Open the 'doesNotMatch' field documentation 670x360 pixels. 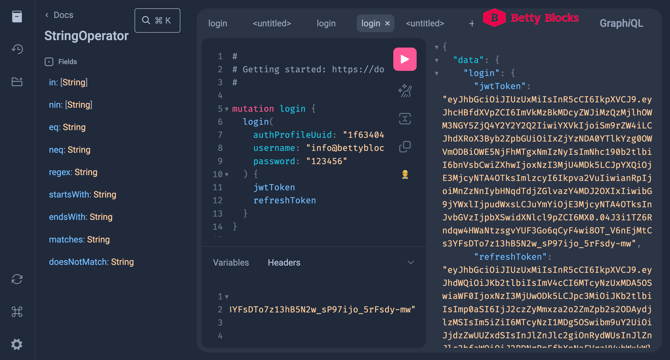[79, 262]
